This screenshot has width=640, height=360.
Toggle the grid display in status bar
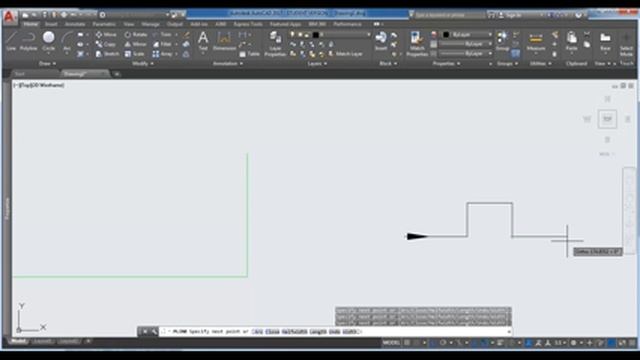coord(407,343)
